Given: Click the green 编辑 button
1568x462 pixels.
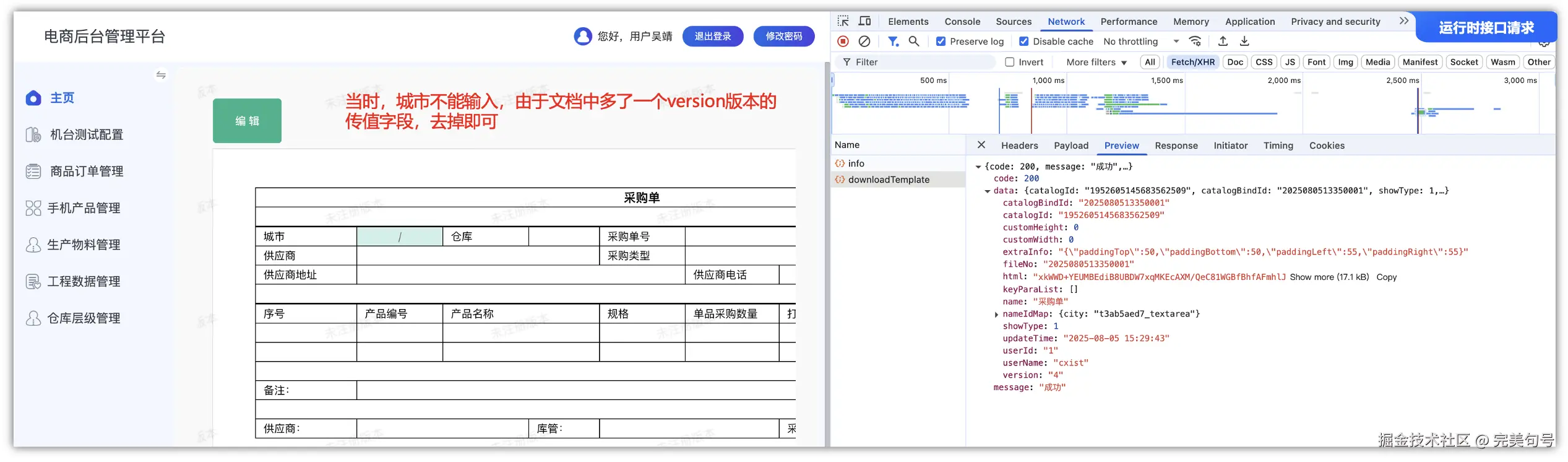Looking at the screenshot, I should tap(247, 121).
